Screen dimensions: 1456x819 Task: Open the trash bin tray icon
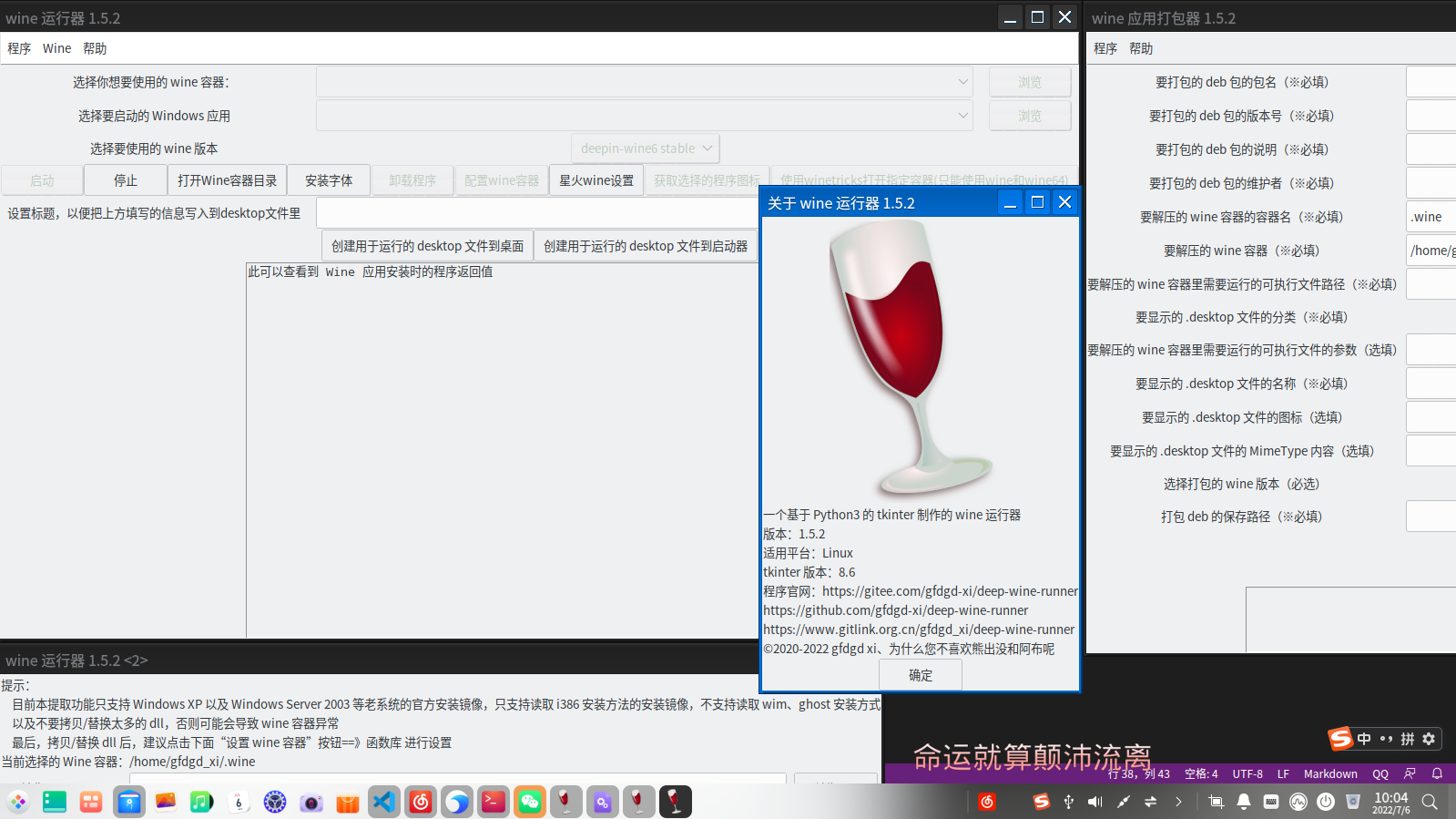point(1353,802)
